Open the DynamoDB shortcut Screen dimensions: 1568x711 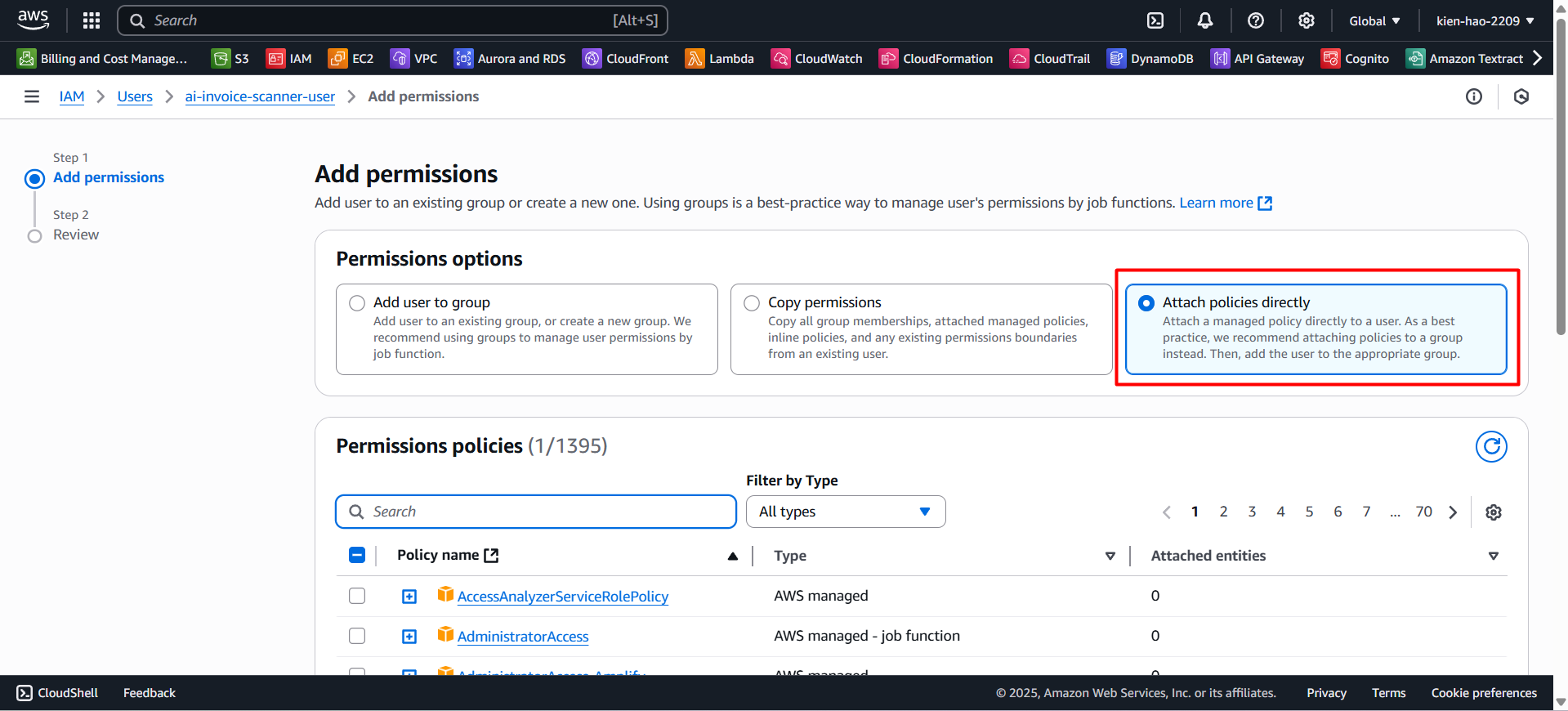click(x=1150, y=58)
